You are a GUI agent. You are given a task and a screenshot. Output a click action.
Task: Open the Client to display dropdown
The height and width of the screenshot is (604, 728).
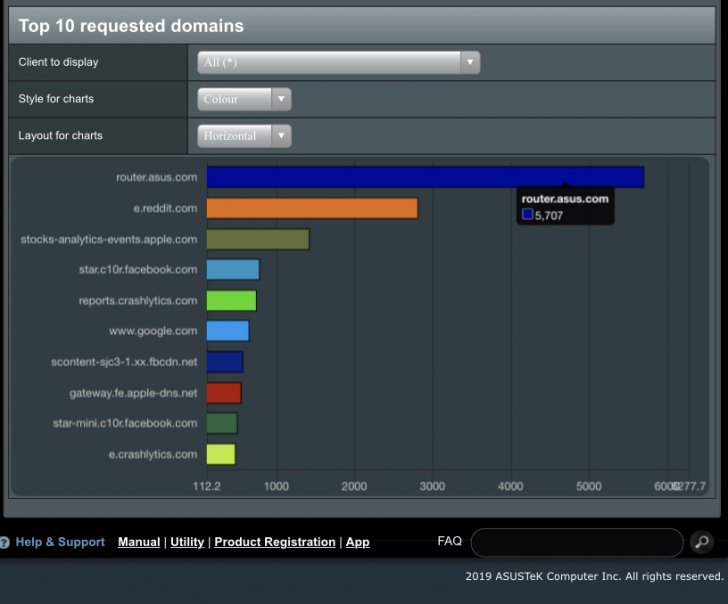[x=338, y=62]
